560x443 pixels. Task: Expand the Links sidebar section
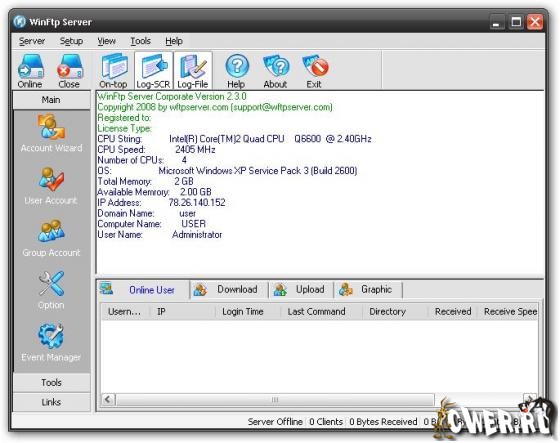(x=51, y=402)
